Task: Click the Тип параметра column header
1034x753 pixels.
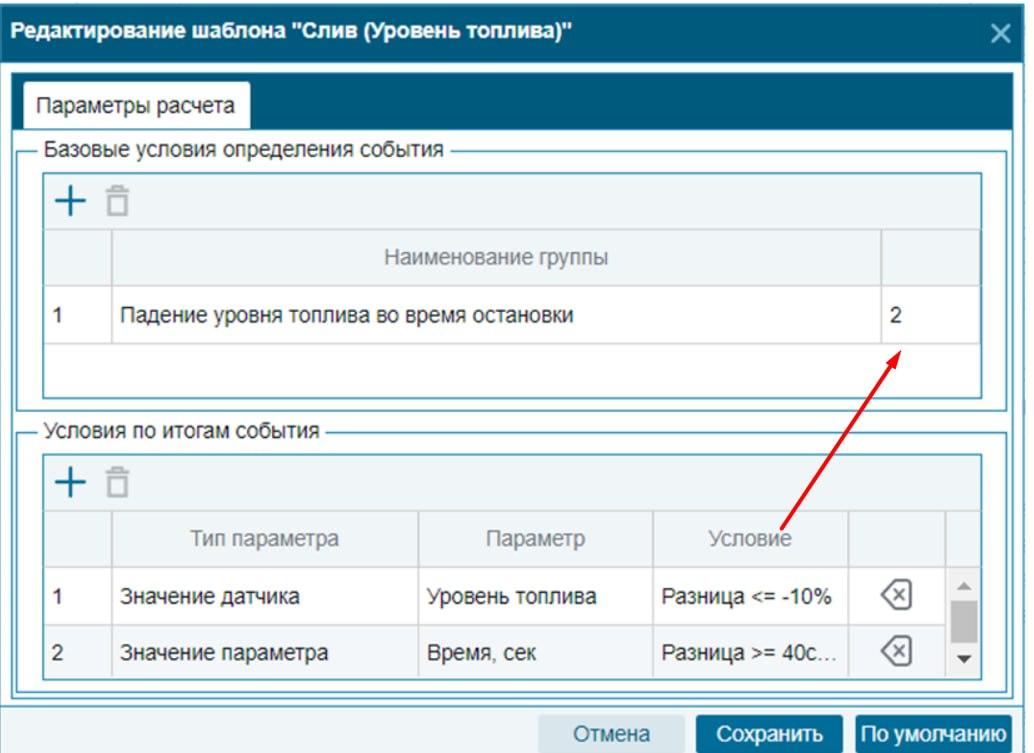Action: [265, 539]
